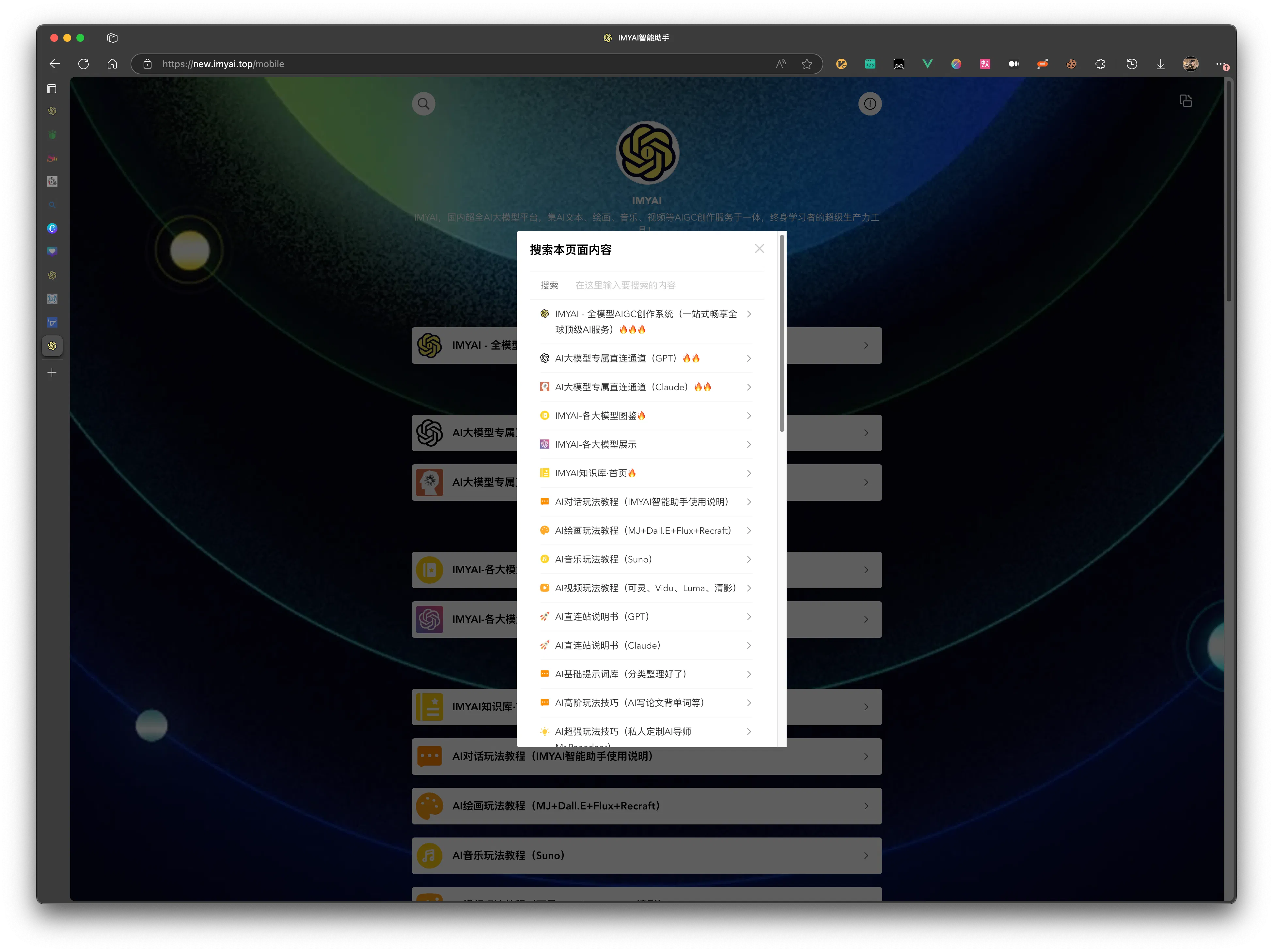Expand chevron of AI视频玩法教程 row
The height and width of the screenshot is (952, 1273).
pyautogui.click(x=749, y=588)
